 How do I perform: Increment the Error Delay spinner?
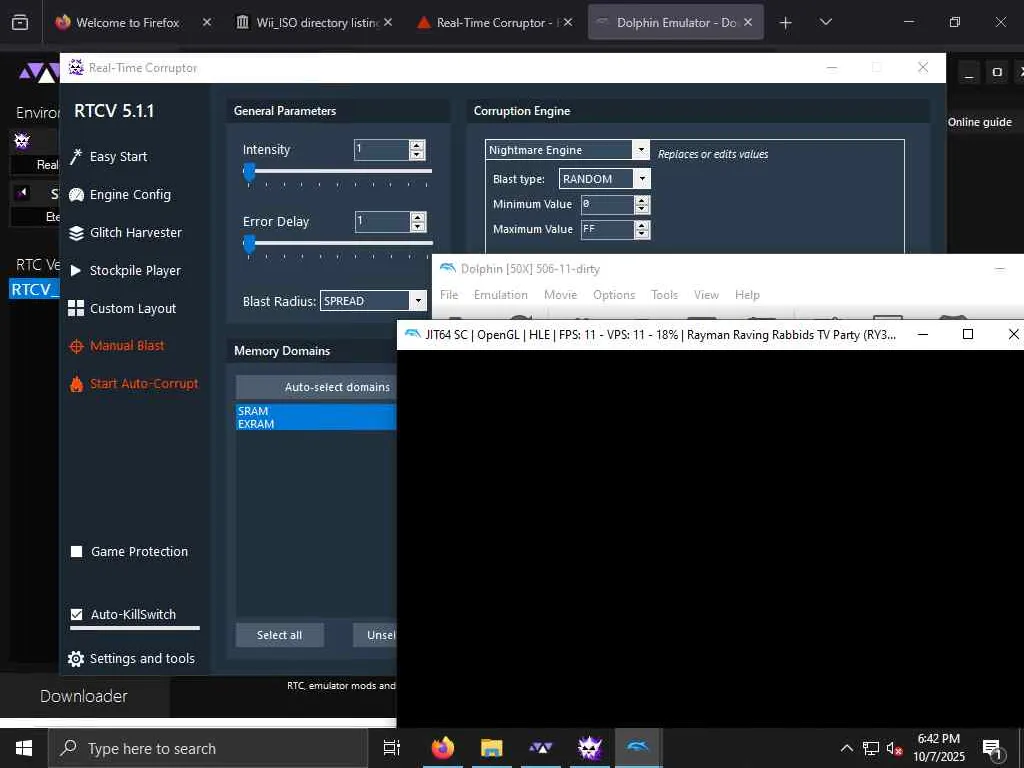click(x=418, y=217)
